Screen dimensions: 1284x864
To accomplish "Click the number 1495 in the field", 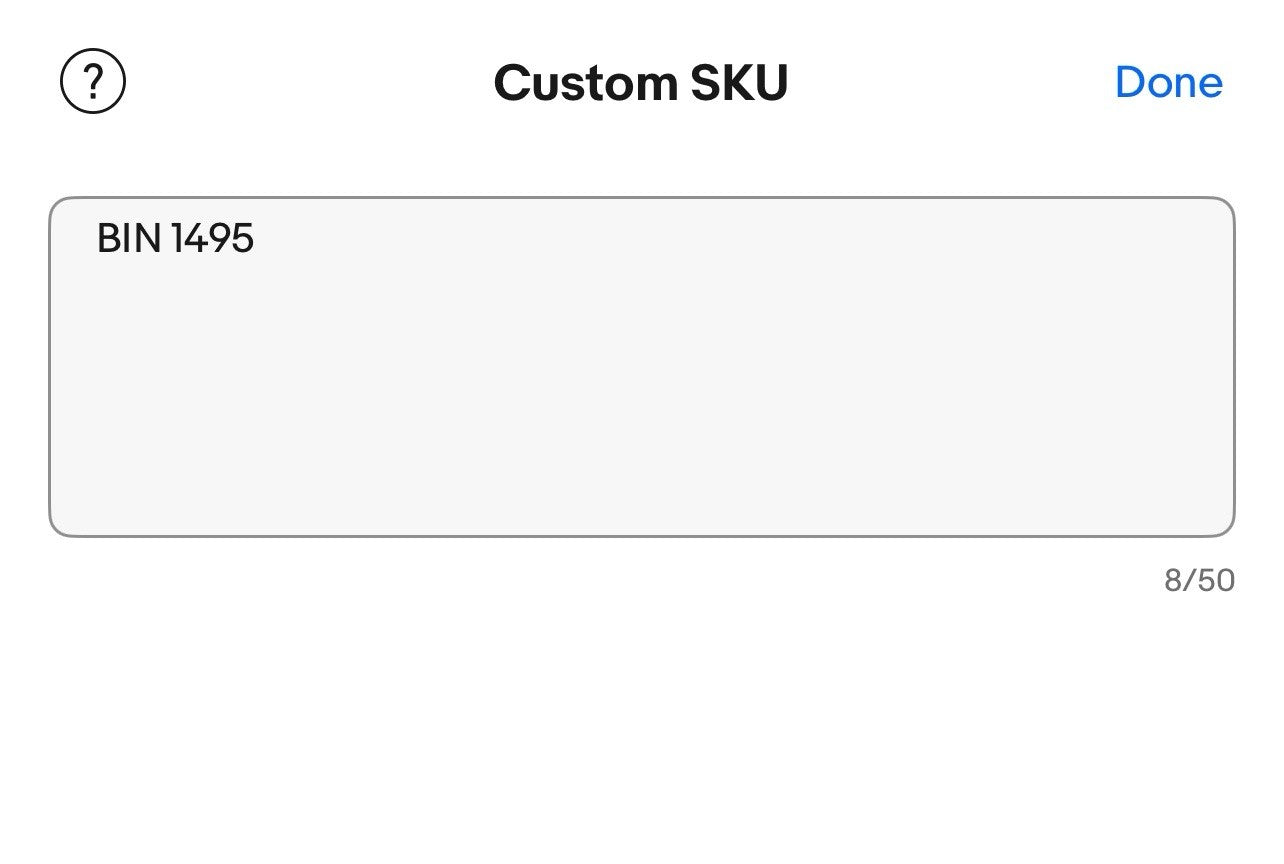I will pos(212,239).
